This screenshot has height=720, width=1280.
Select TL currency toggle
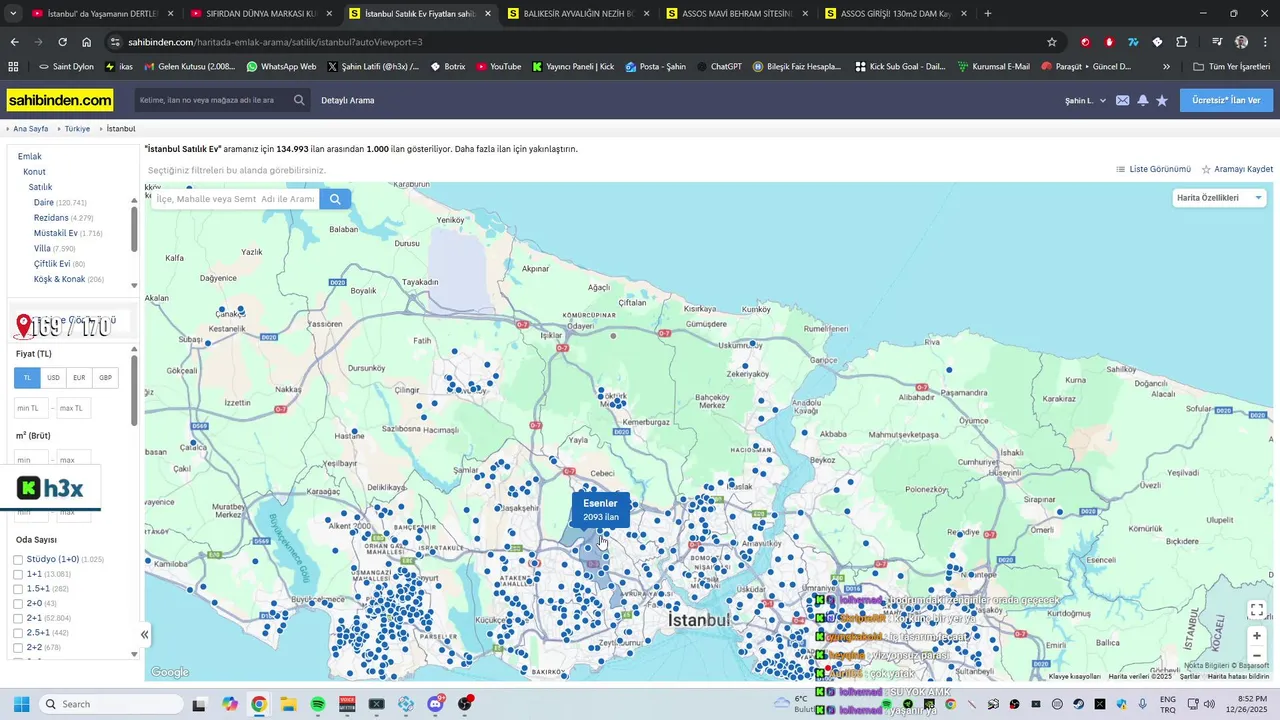(x=27, y=378)
